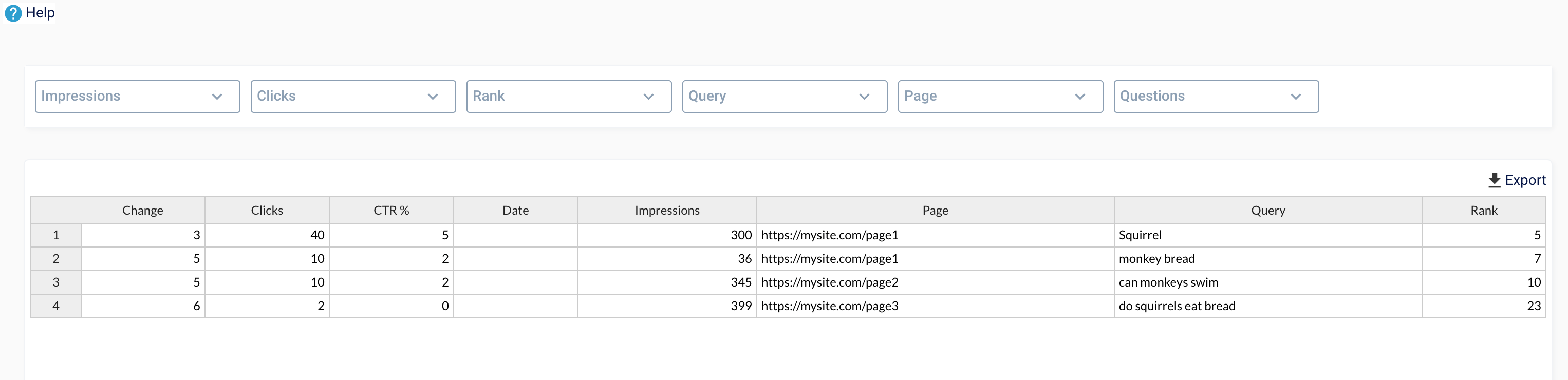Viewport: 1568px width, 380px height.
Task: Click the CTR % column header
Action: click(391, 211)
